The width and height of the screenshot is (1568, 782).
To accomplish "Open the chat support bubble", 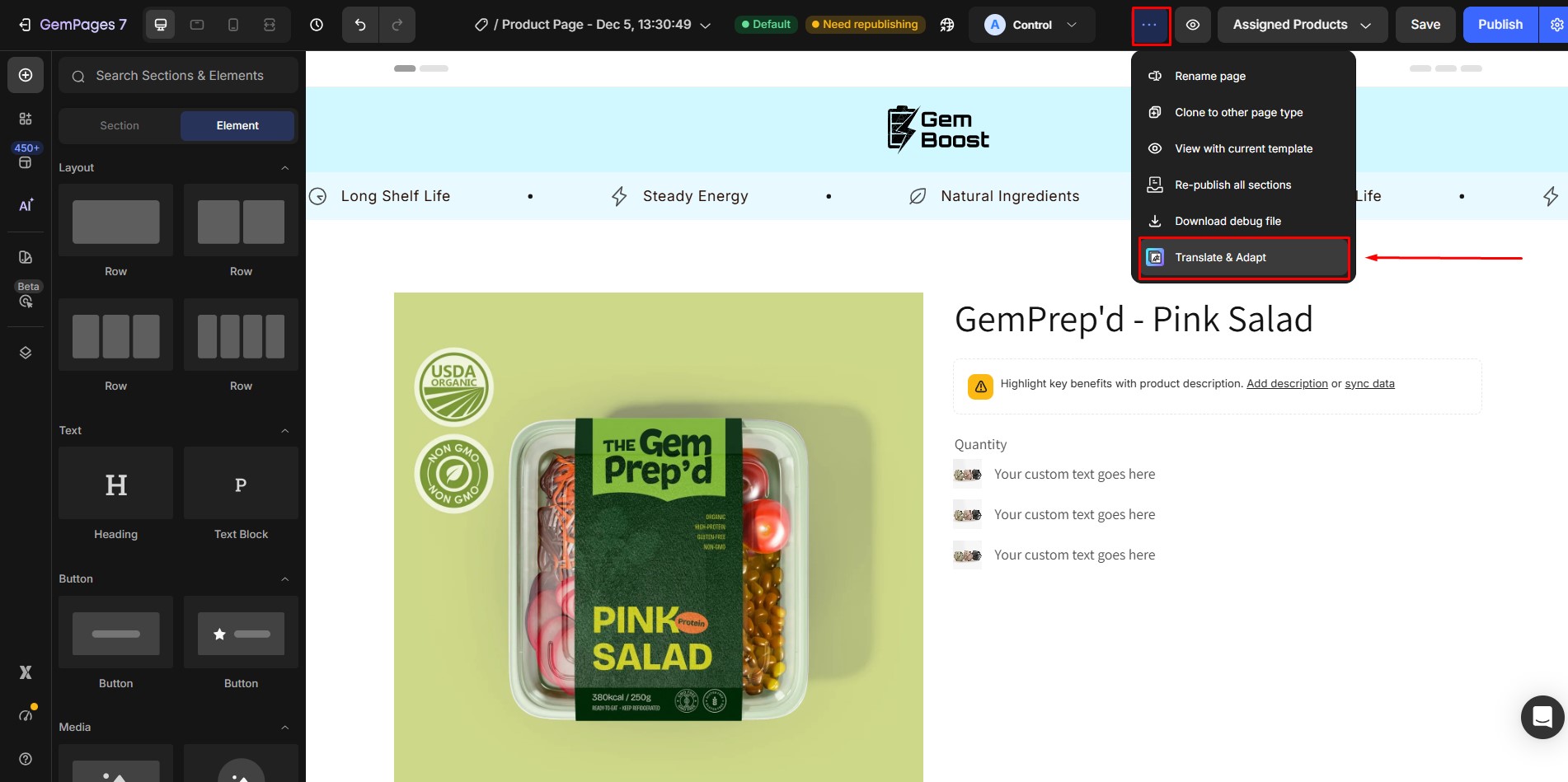I will pos(1542,717).
